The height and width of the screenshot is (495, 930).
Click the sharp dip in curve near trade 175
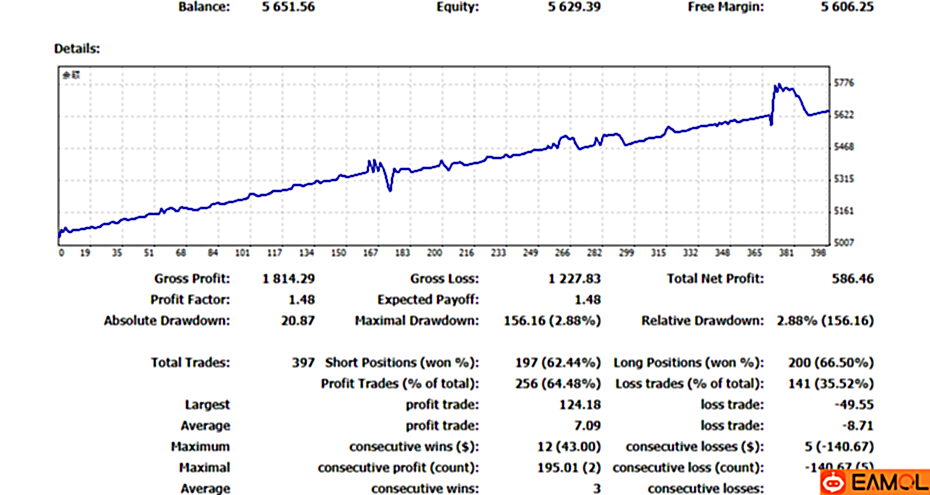coord(389,187)
